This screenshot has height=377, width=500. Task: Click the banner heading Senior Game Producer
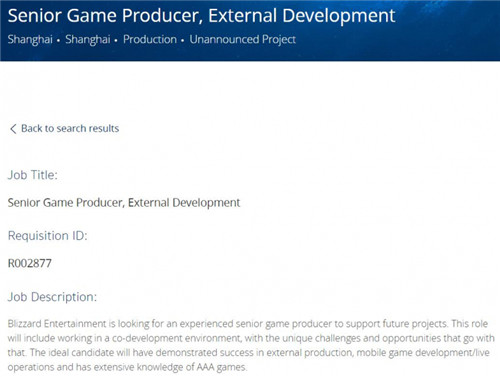coord(201,16)
